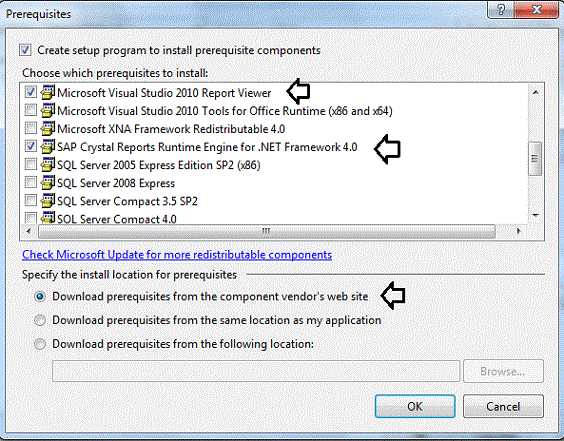This screenshot has height=441, width=564.
Task: Click the list's scroll down arrow
Action: 535,215
